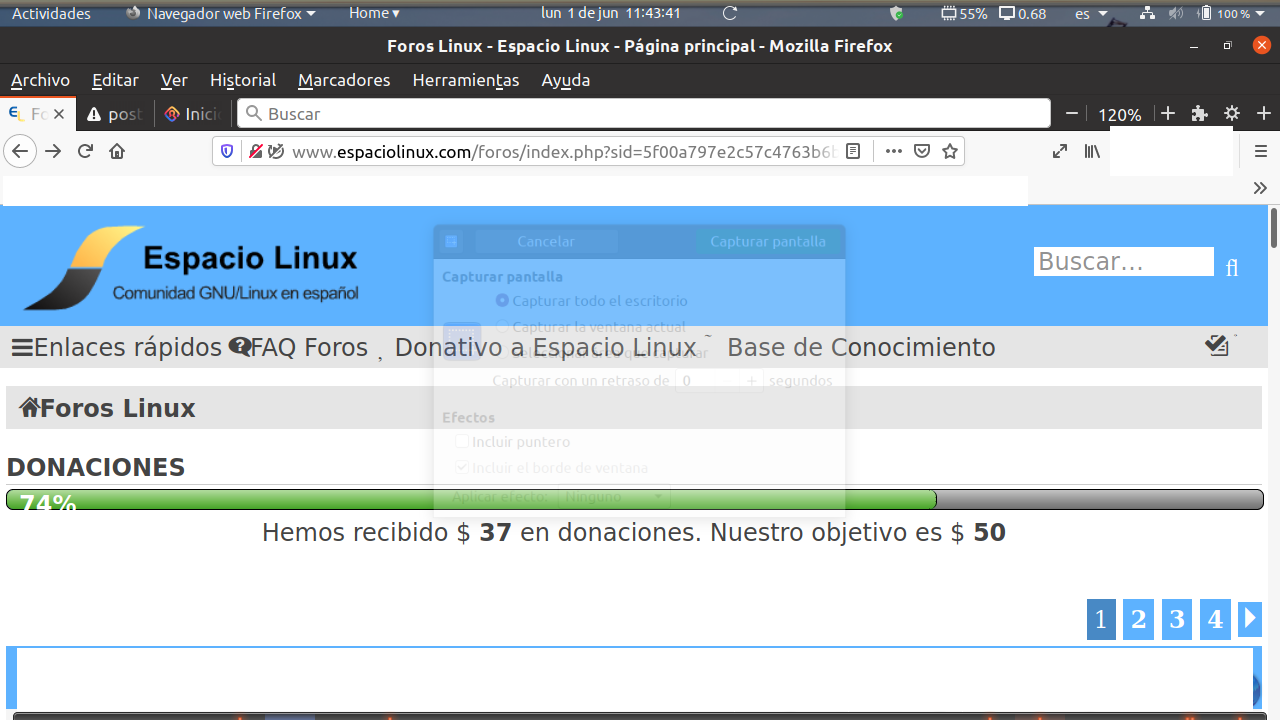
Task: Open page actions three-dot menu
Action: tap(894, 151)
